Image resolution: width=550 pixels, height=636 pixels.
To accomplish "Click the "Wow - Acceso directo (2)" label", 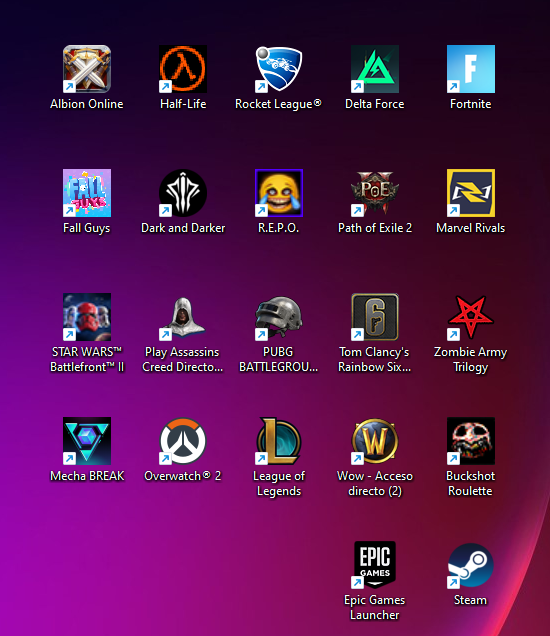I will pyautogui.click(x=375, y=484).
